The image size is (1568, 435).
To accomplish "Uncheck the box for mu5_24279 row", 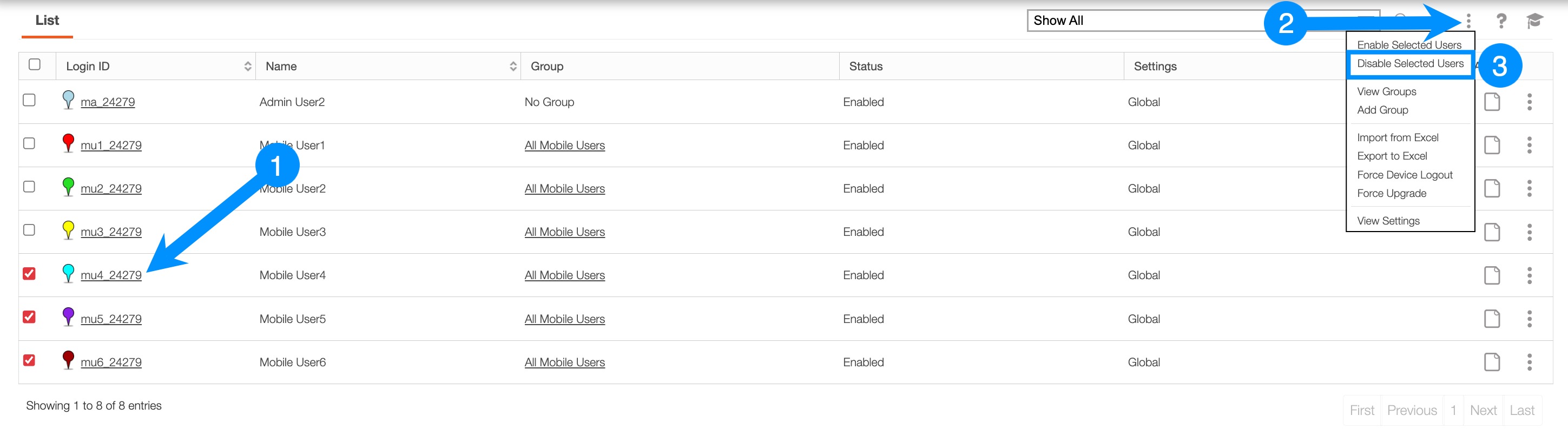I will tap(29, 317).
